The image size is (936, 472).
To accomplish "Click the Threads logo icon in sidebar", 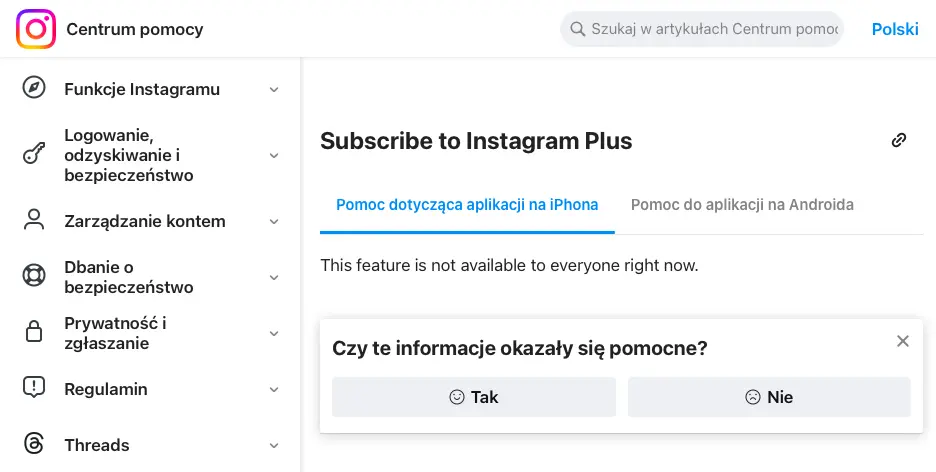I will point(34,444).
